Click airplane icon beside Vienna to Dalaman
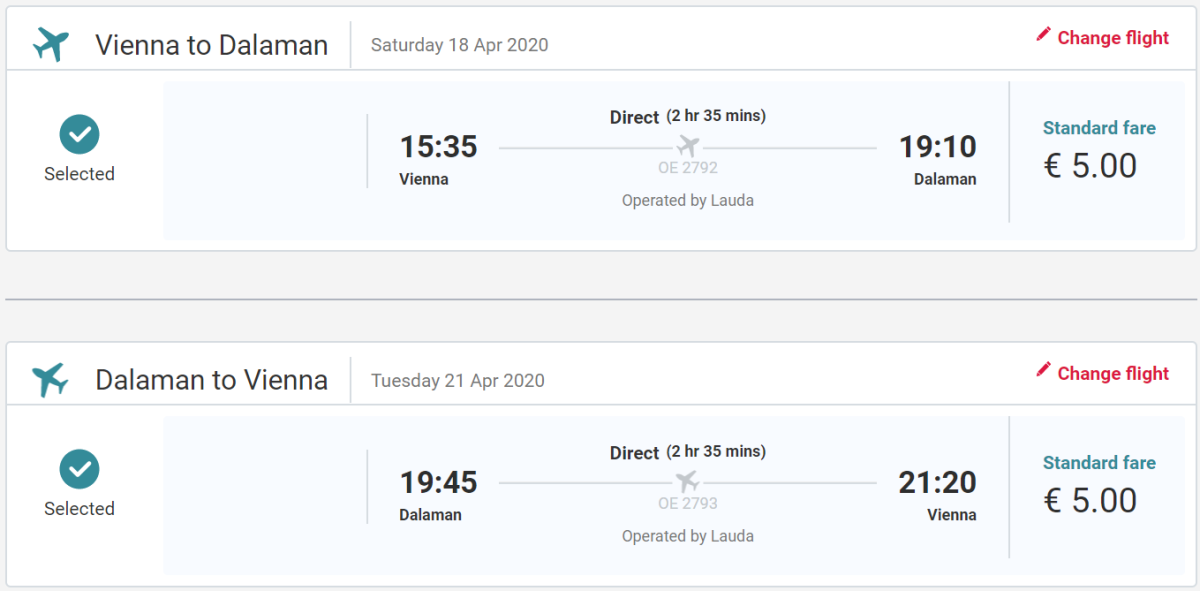This screenshot has height=591, width=1200. coord(50,45)
